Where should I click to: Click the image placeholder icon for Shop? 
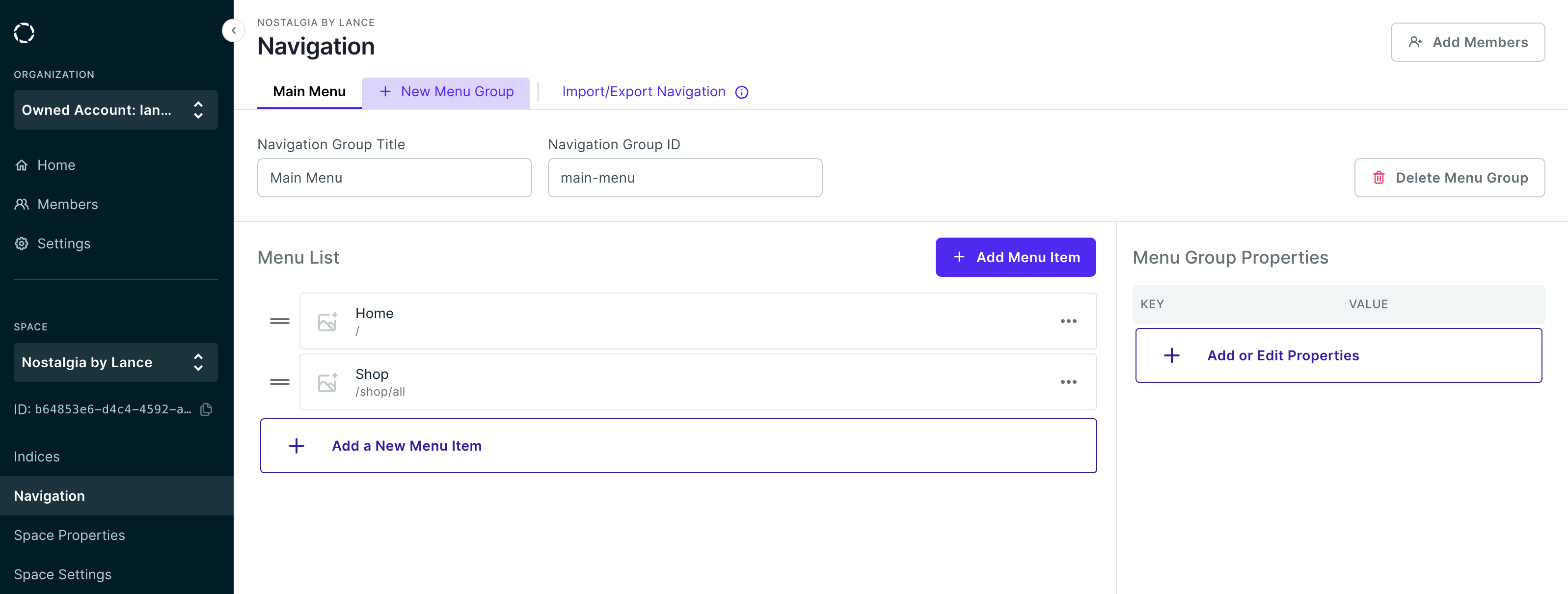327,382
